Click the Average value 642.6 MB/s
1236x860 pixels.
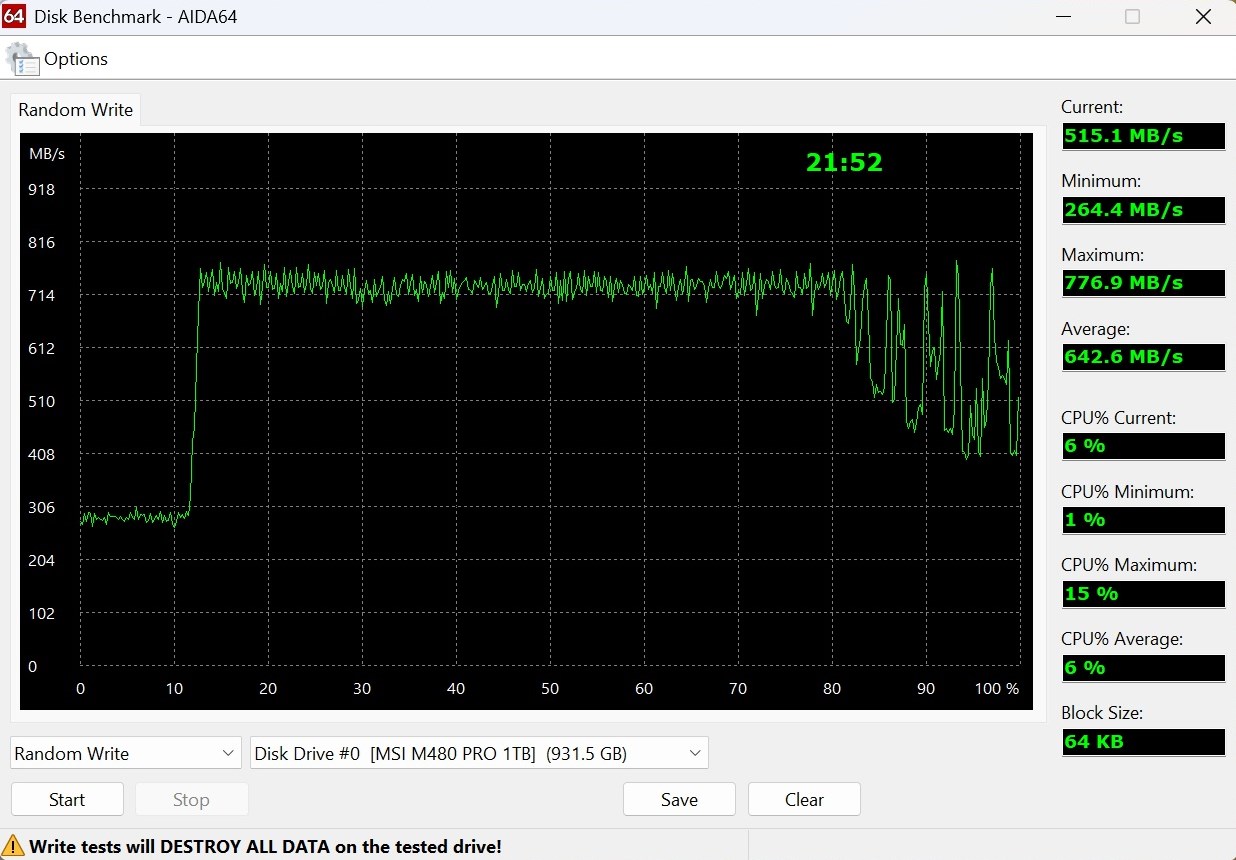coord(1143,357)
